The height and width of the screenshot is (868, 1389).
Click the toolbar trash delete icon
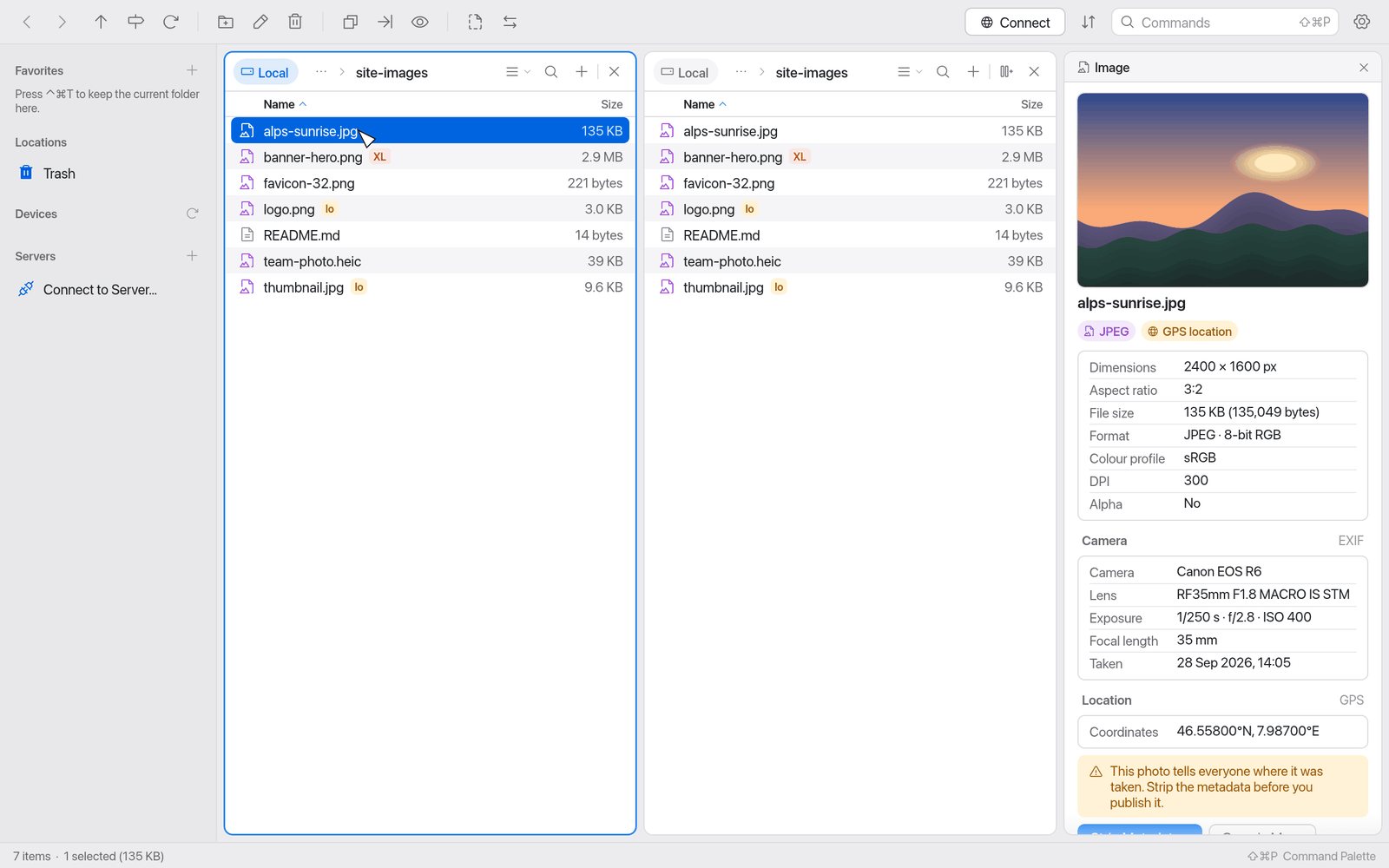[x=295, y=22]
